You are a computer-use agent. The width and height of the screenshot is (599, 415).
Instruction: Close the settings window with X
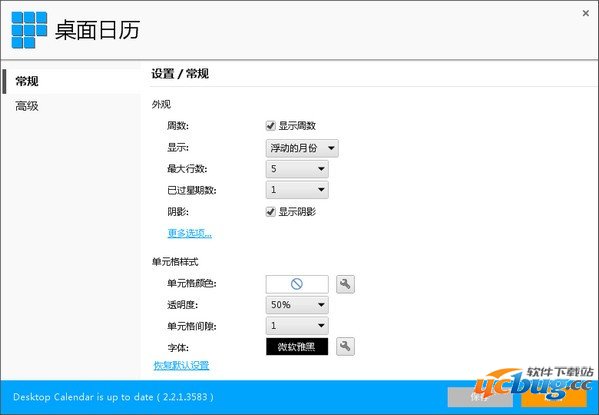tap(586, 13)
